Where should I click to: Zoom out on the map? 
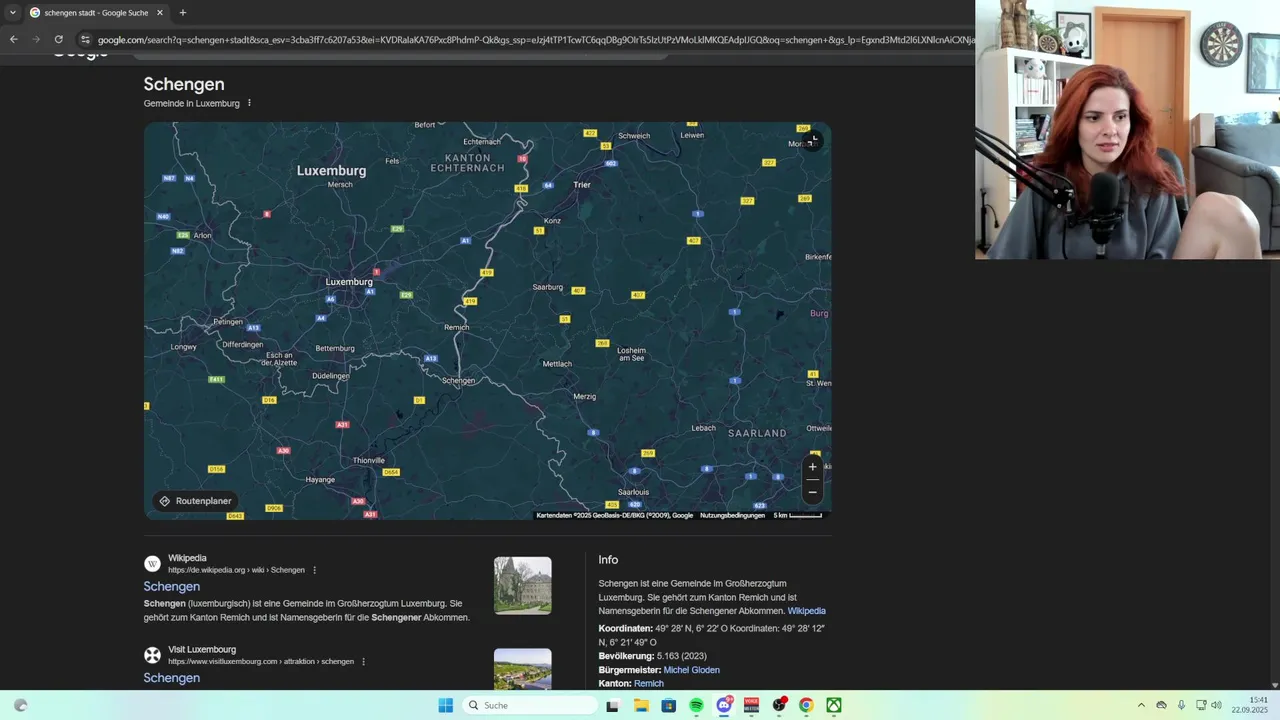coord(812,491)
